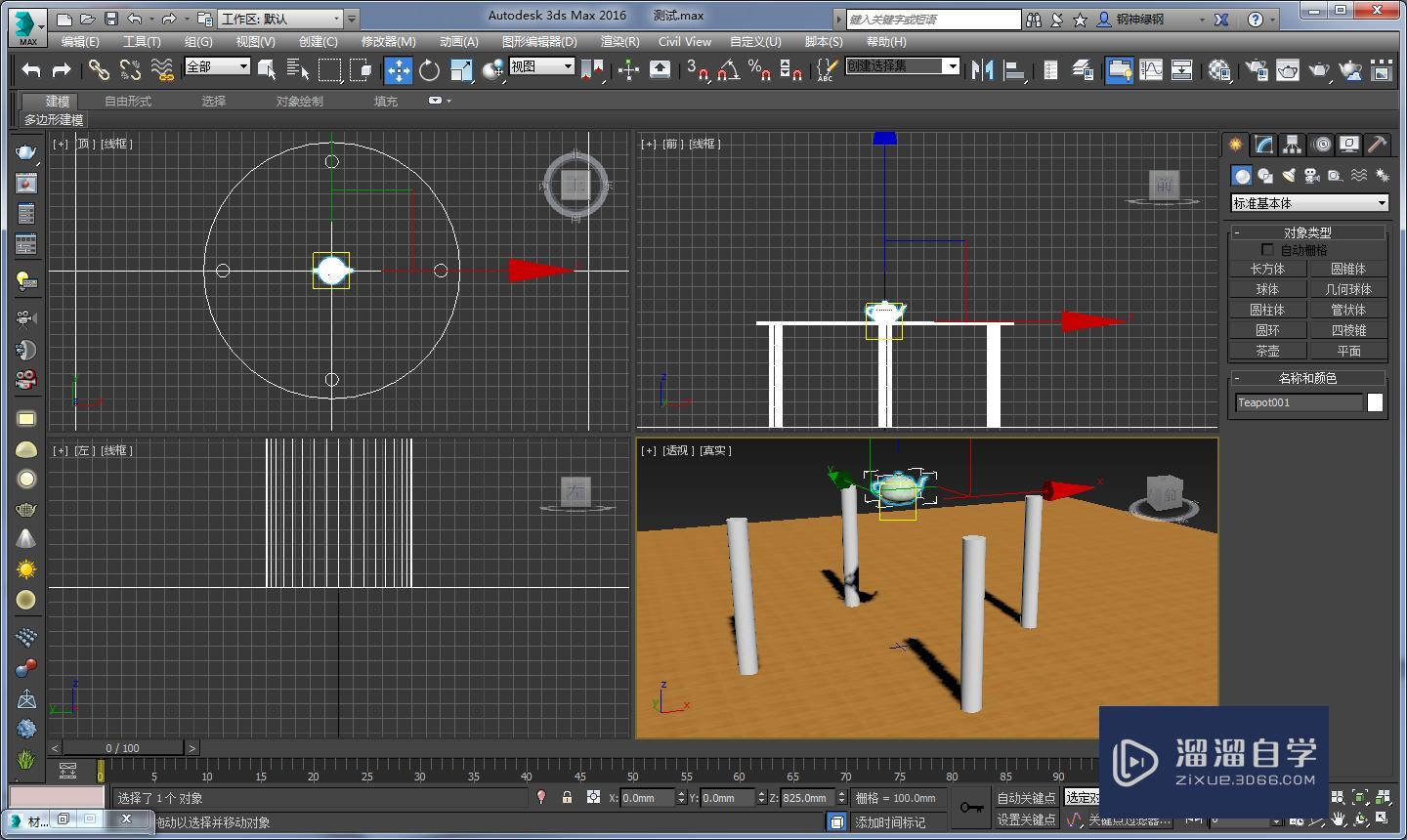Activate the Select Object tool

[x=267, y=69]
